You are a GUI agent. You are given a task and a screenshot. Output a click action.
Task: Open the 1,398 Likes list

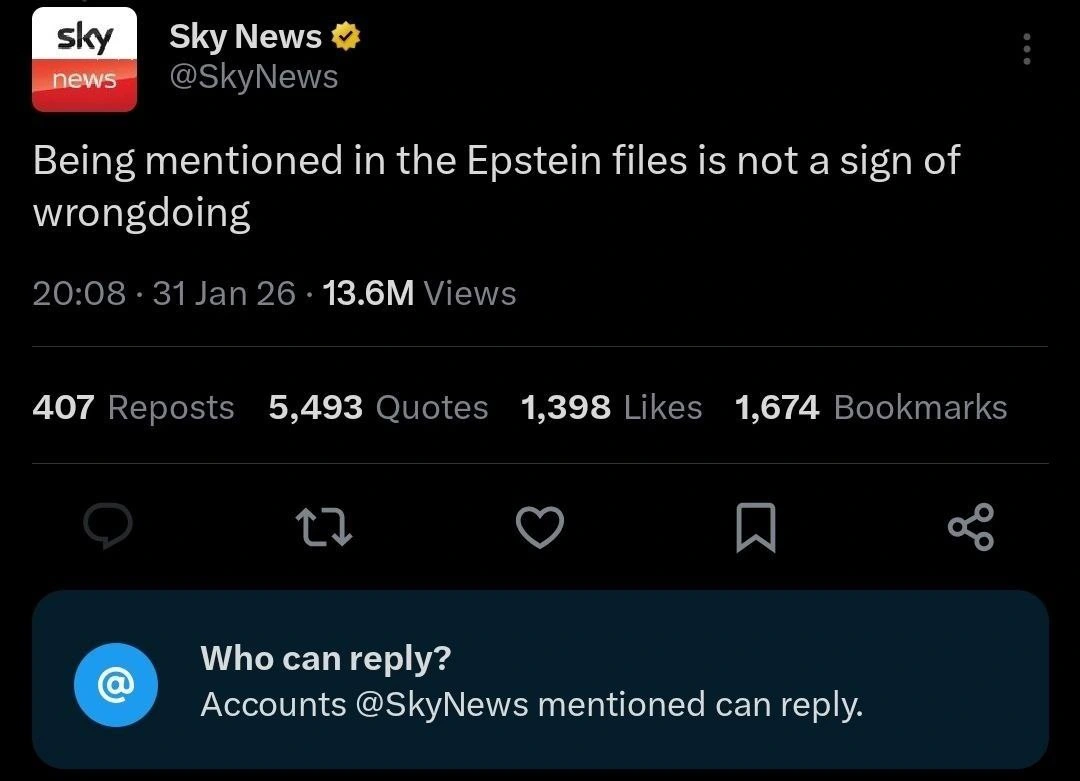coord(611,407)
